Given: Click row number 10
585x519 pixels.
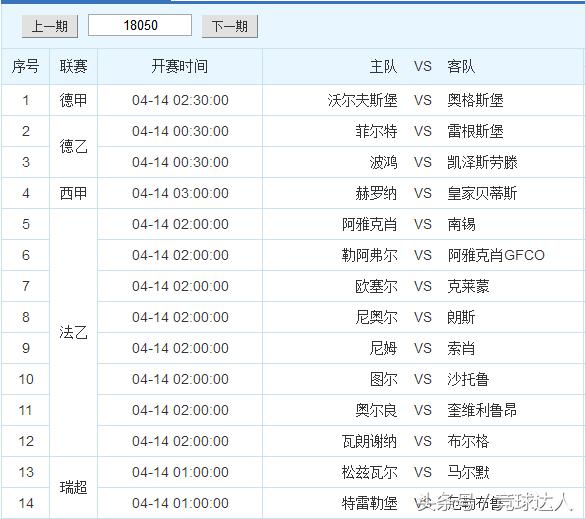Looking at the screenshot, I should [x=26, y=379].
